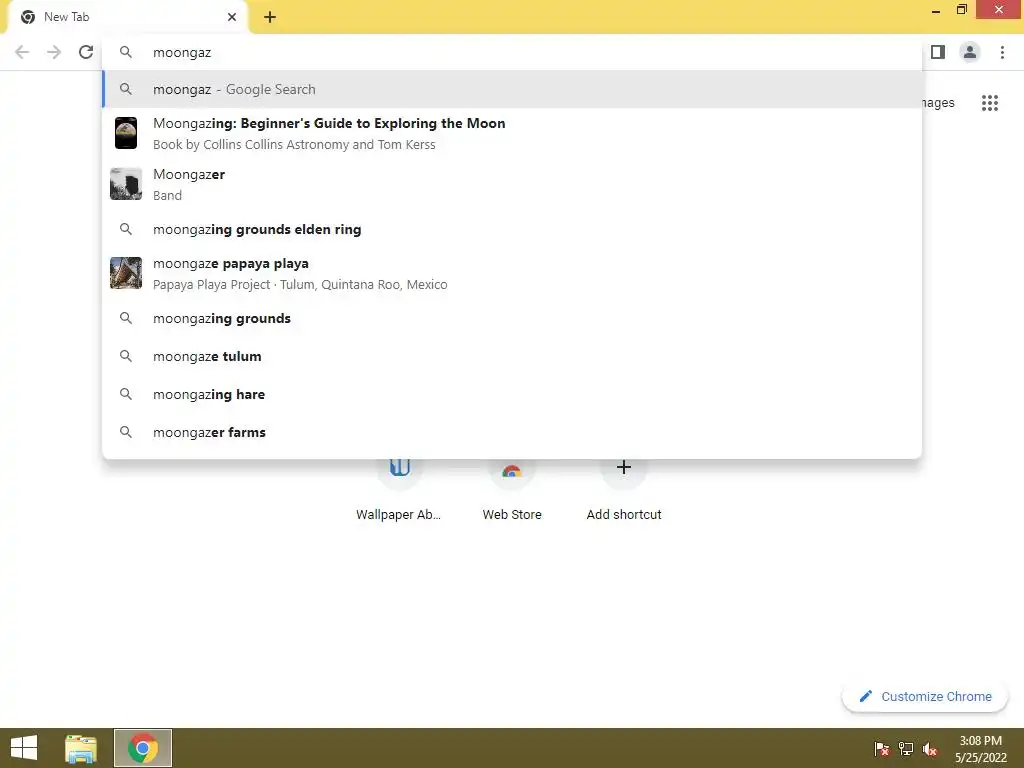Open the Wallpaper Ab... shortcut
The image size is (1024, 768).
tap(399, 488)
